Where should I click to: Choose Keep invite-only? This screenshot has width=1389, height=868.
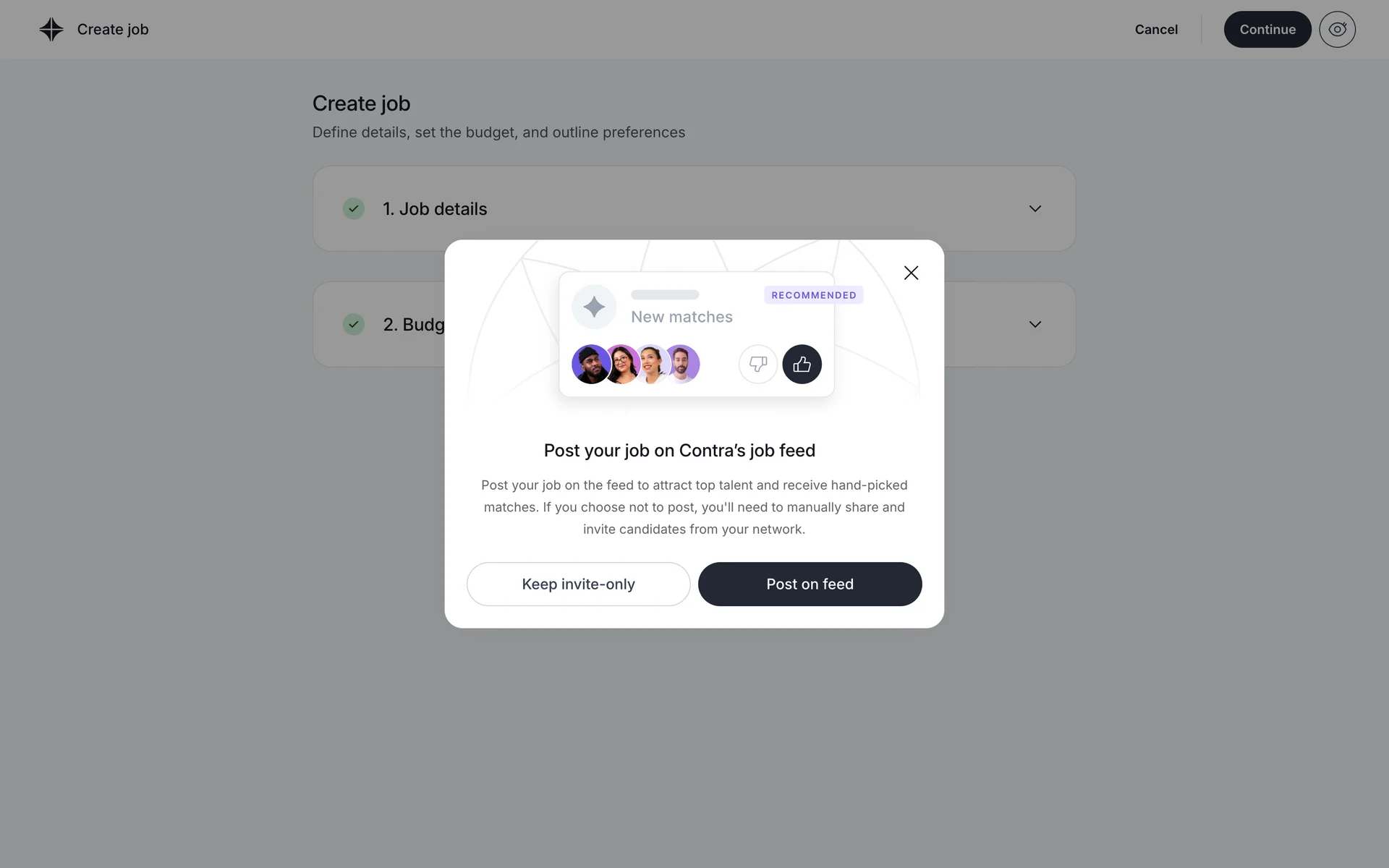(x=578, y=584)
